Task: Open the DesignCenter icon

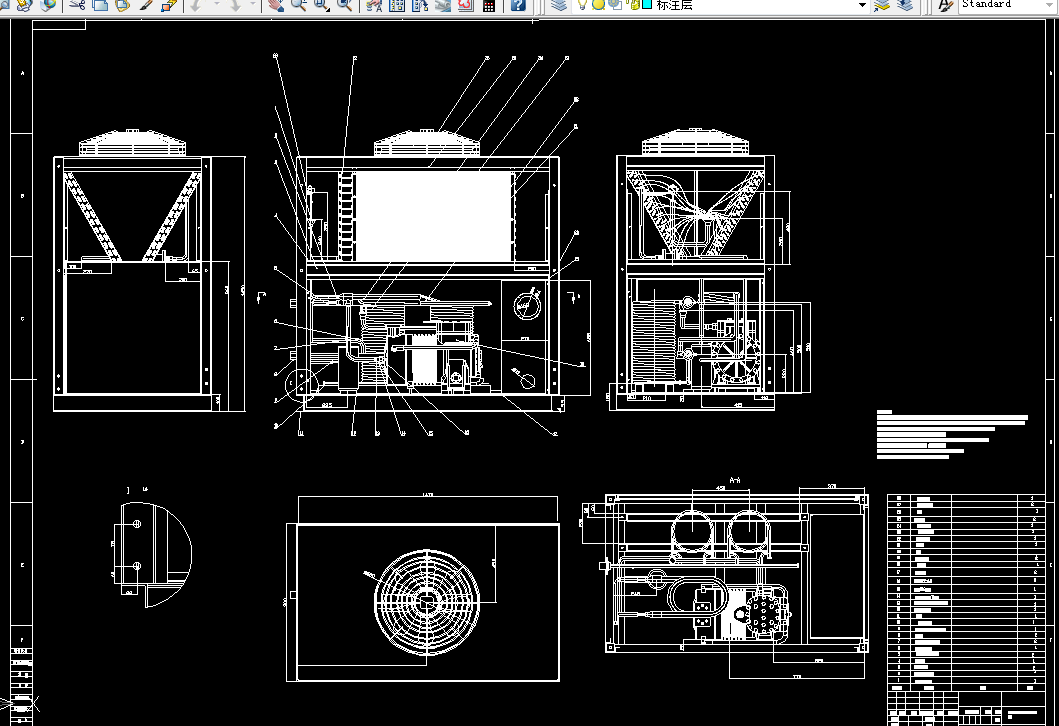Action: tap(397, 5)
